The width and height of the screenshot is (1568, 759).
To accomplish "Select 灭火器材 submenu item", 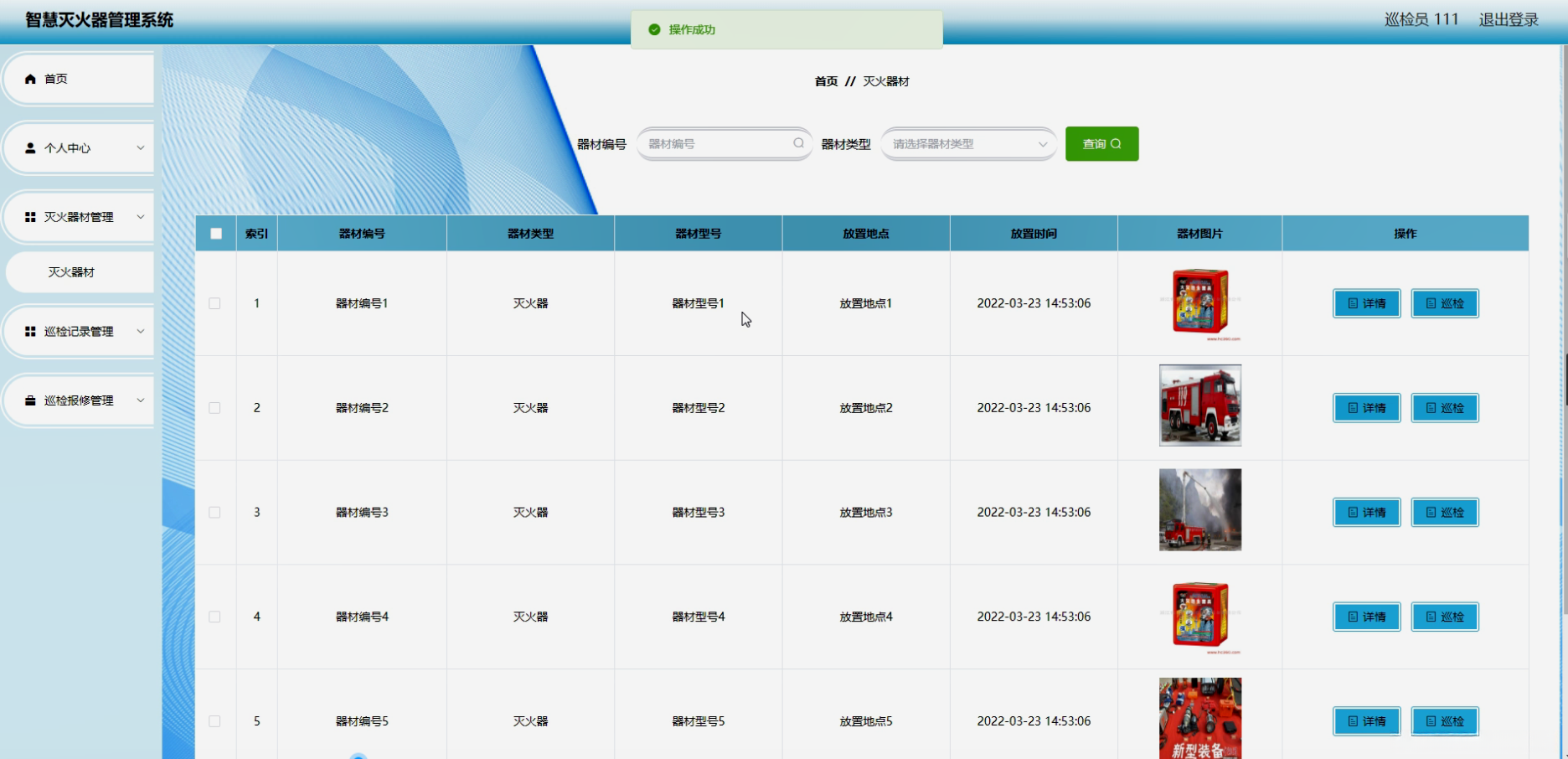I will point(80,272).
